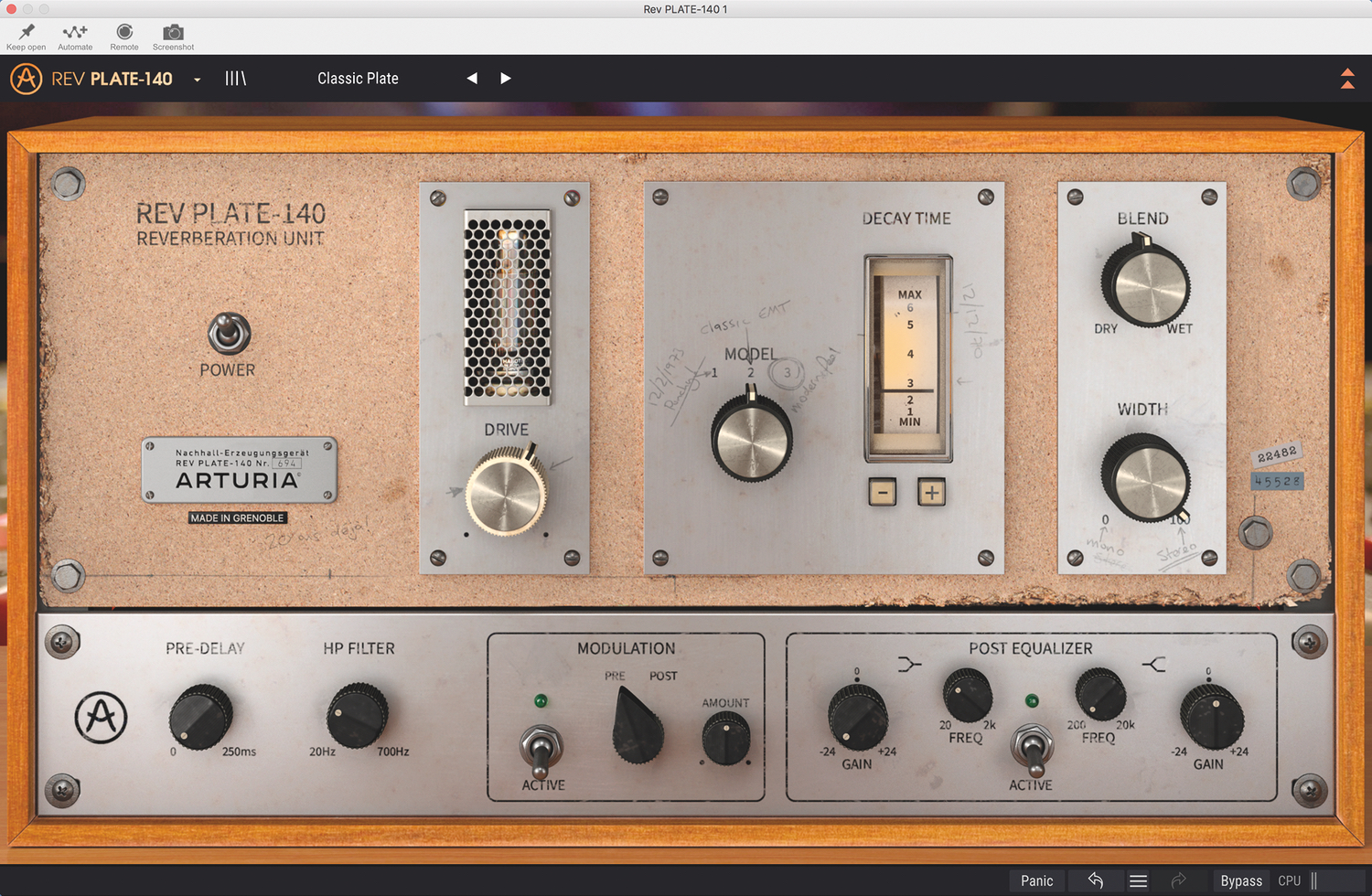Click the tube grille display
Viewport: 1372px width, 896px height.
[x=507, y=308]
